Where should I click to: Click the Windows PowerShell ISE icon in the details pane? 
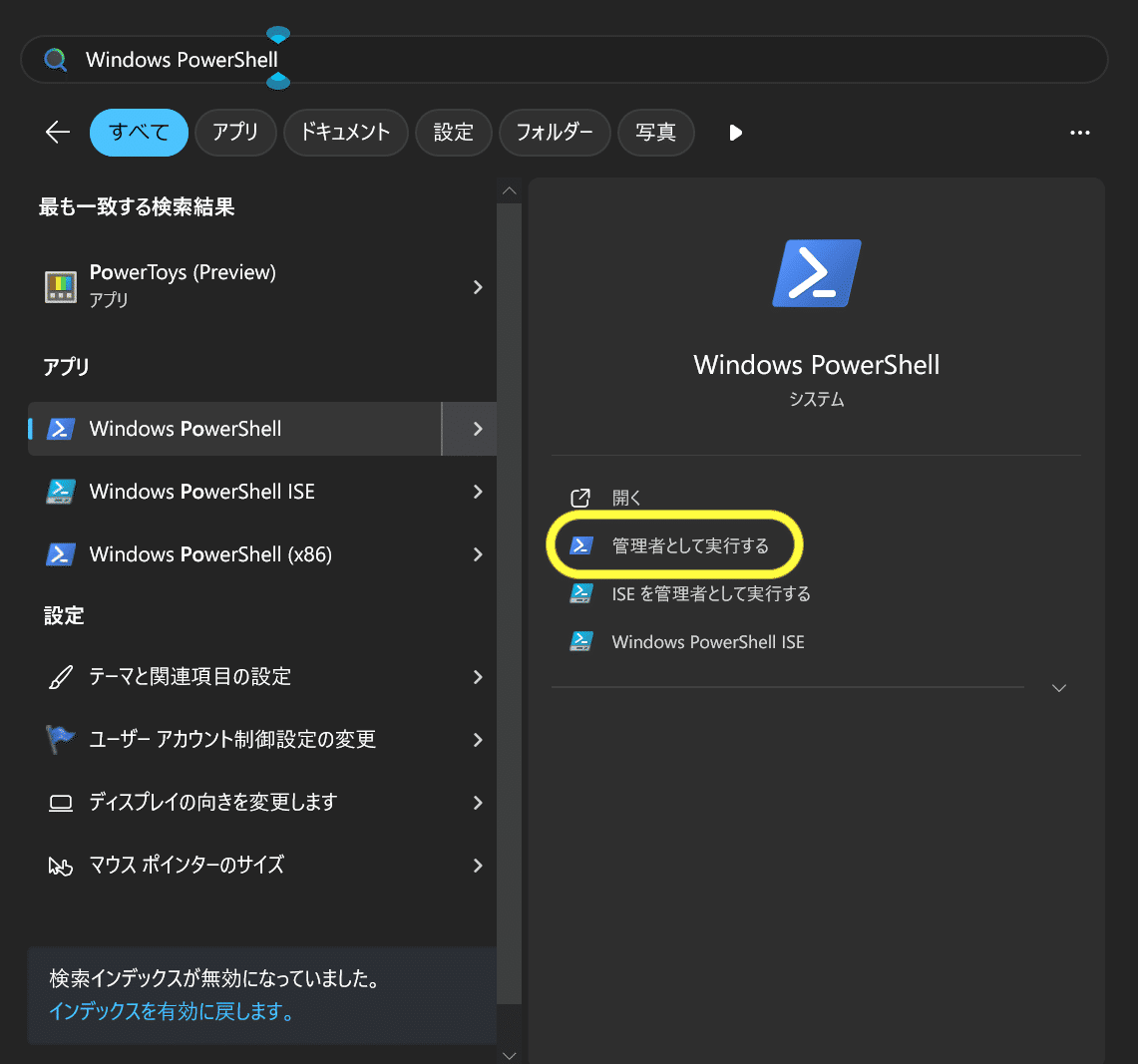pos(581,641)
